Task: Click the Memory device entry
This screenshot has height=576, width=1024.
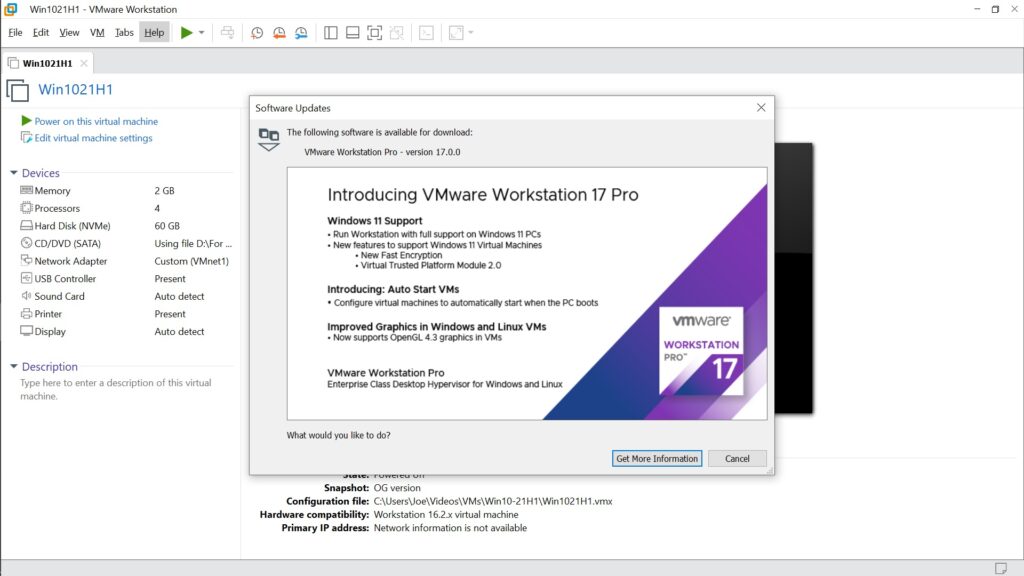Action: [x=52, y=191]
